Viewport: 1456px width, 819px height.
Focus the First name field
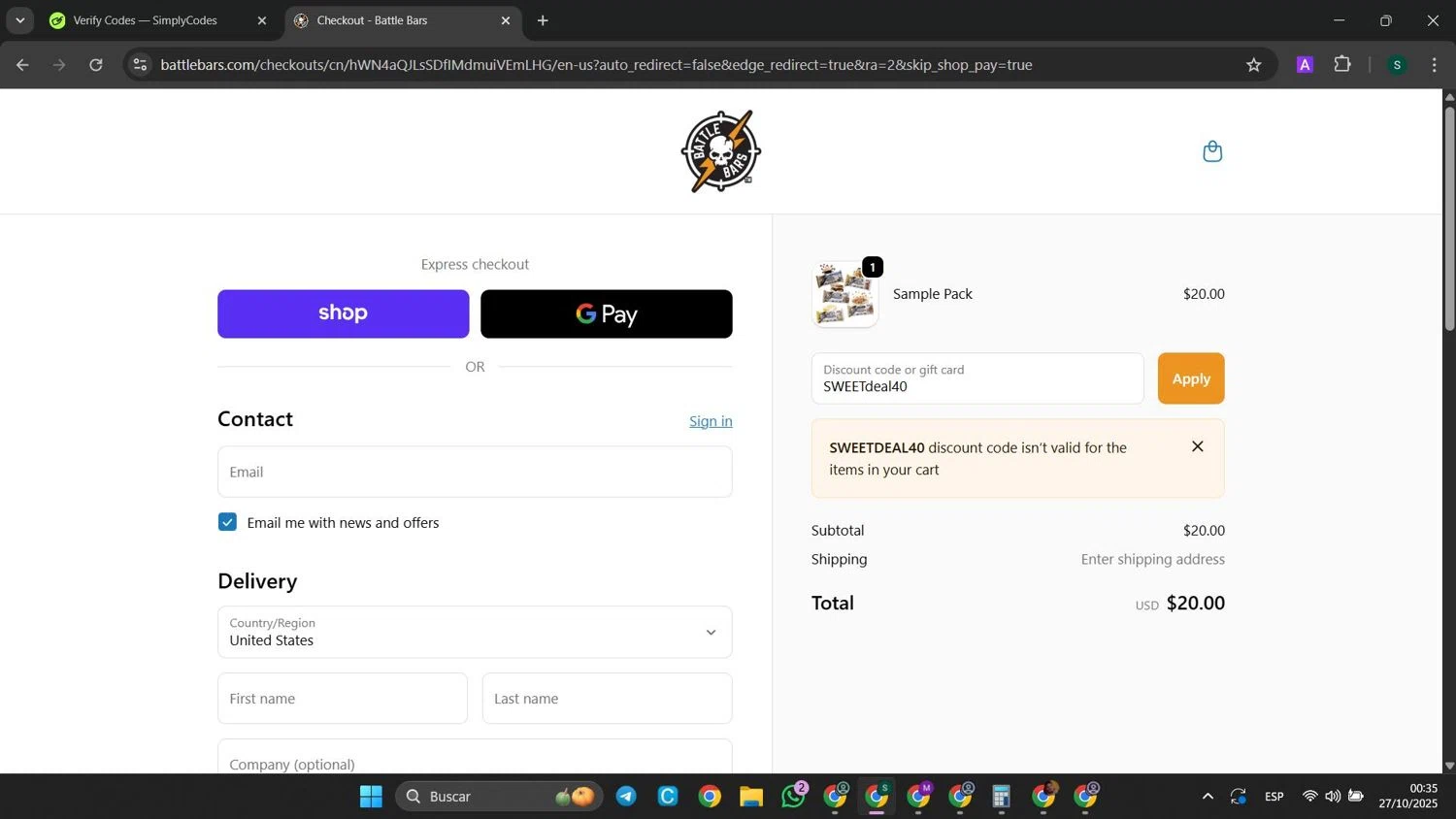[343, 699]
